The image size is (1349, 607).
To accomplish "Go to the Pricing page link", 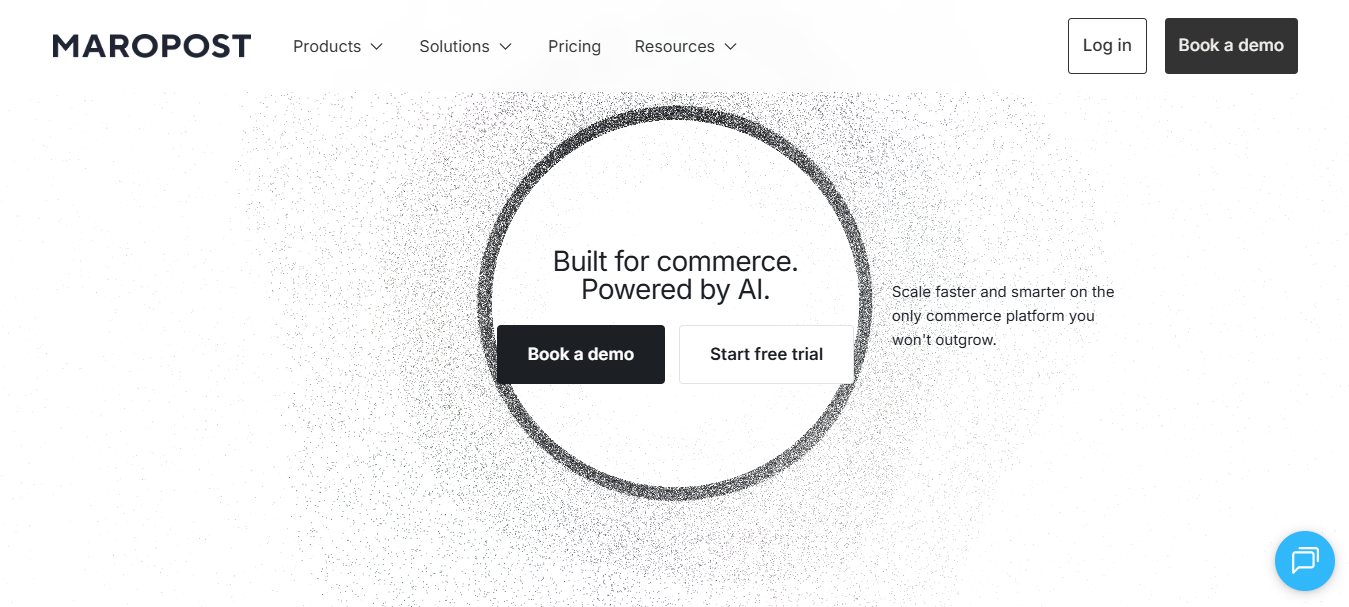I will tap(574, 46).
